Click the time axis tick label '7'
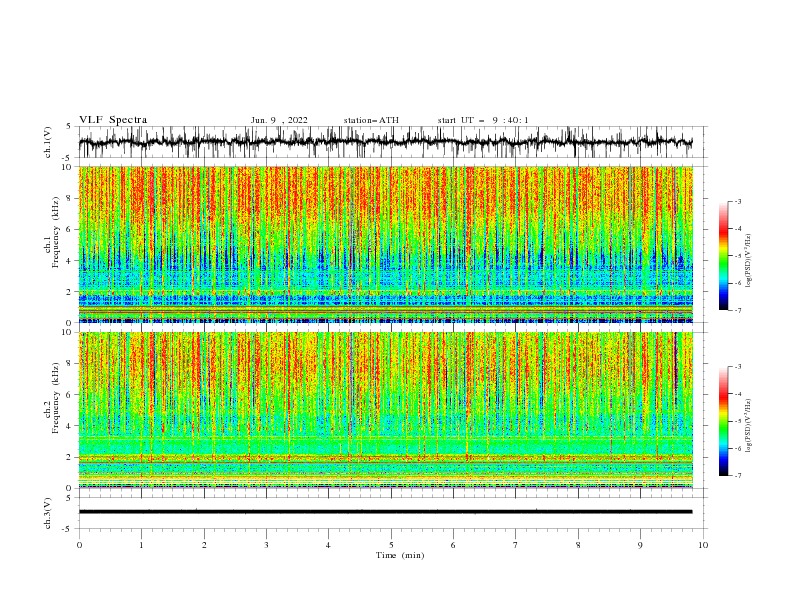The image size is (792, 612). pyautogui.click(x=516, y=545)
